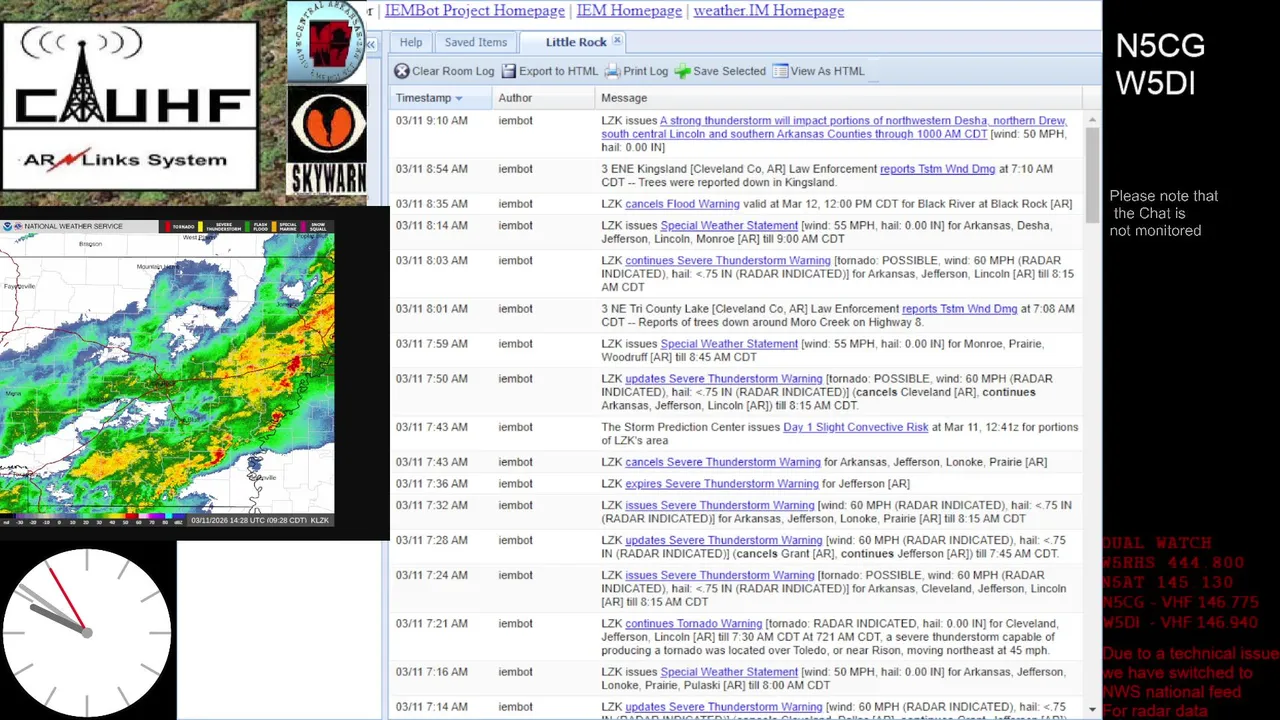The image size is (1280, 720).
Task: Click the Message column header
Action: (839, 98)
